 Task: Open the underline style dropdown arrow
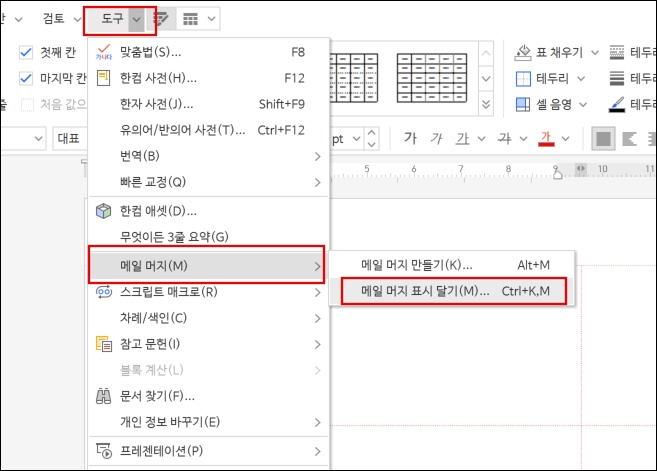(x=481, y=139)
